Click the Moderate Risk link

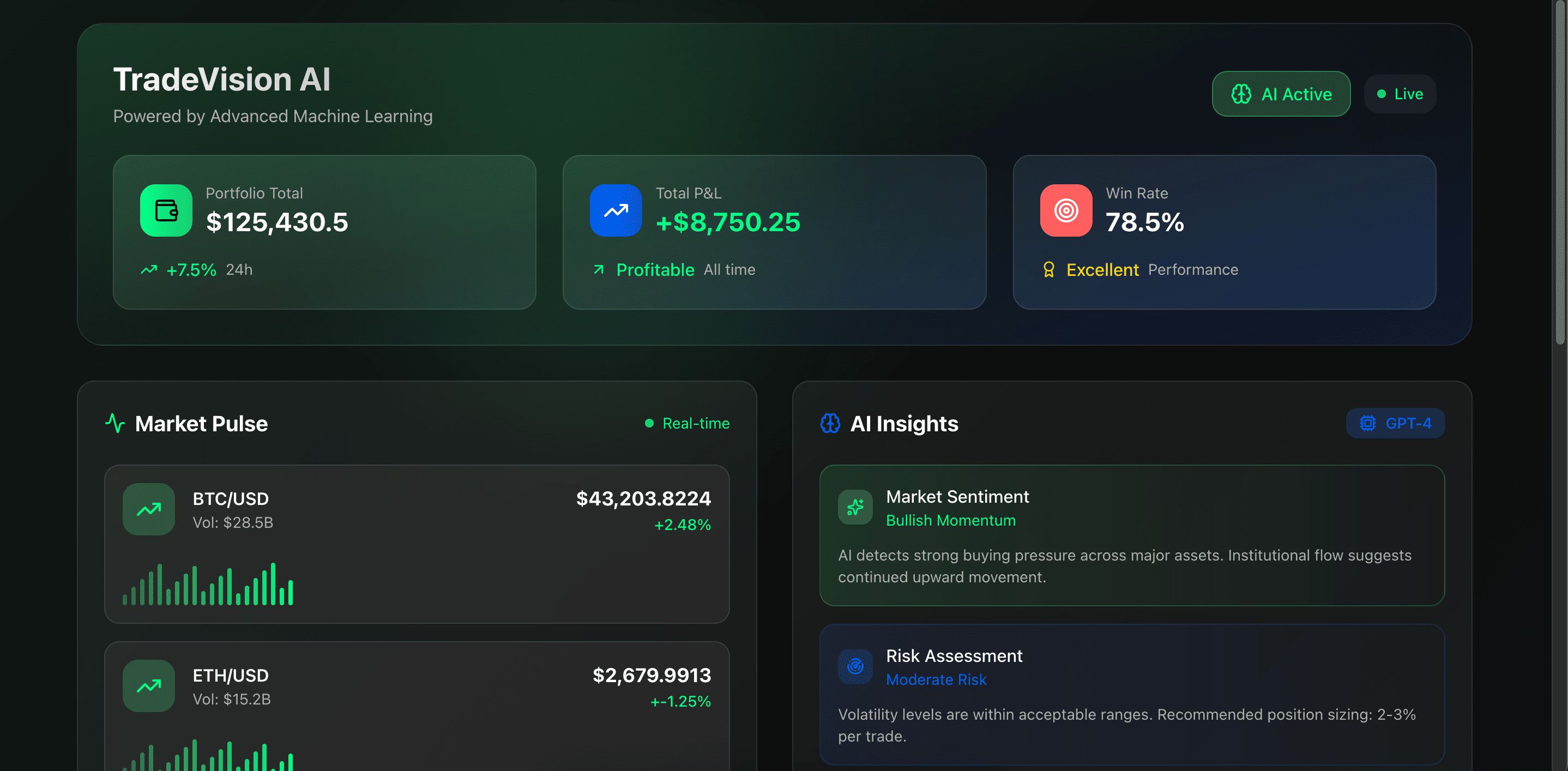pos(936,680)
